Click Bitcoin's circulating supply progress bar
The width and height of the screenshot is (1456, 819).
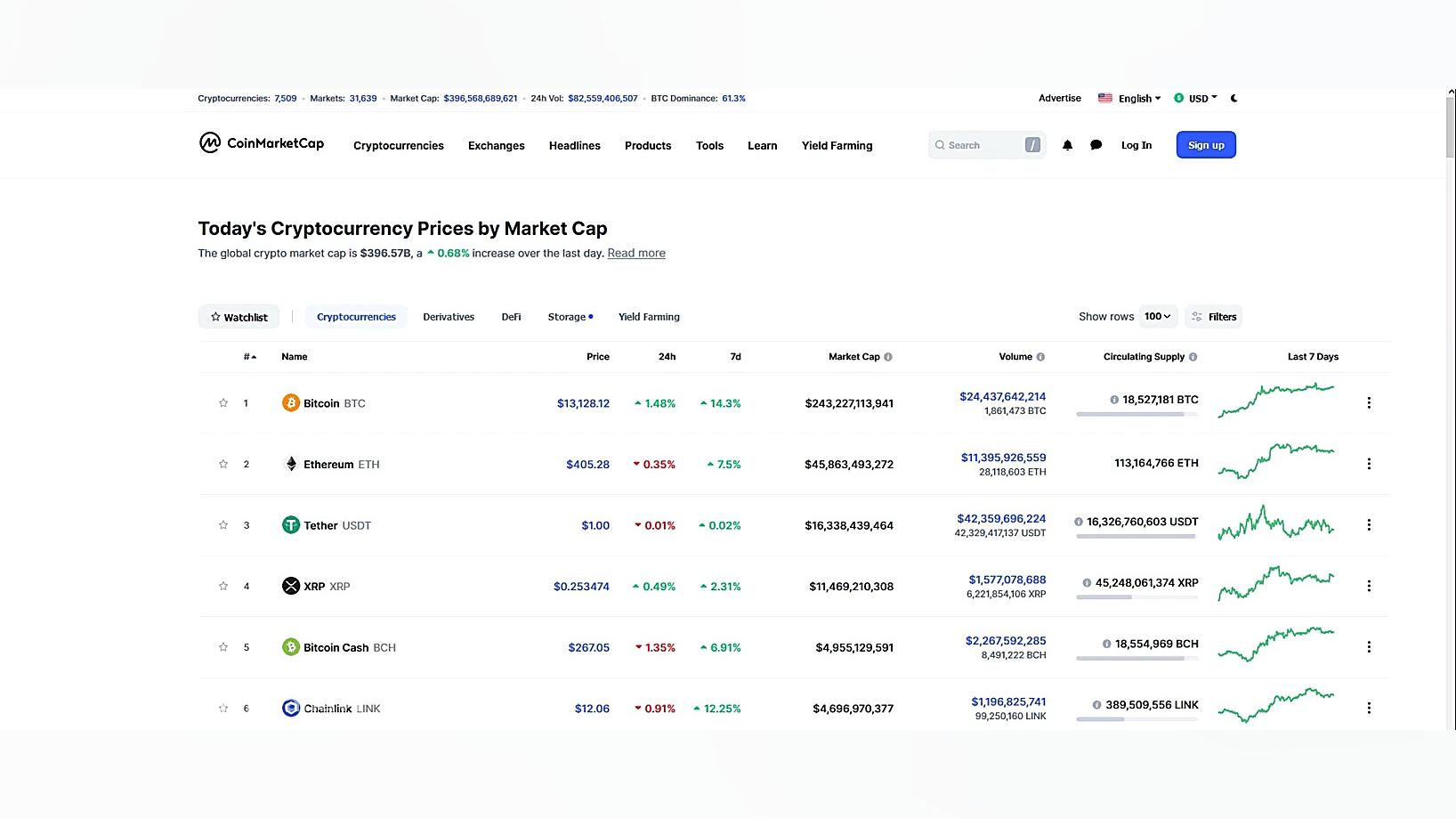coord(1136,414)
